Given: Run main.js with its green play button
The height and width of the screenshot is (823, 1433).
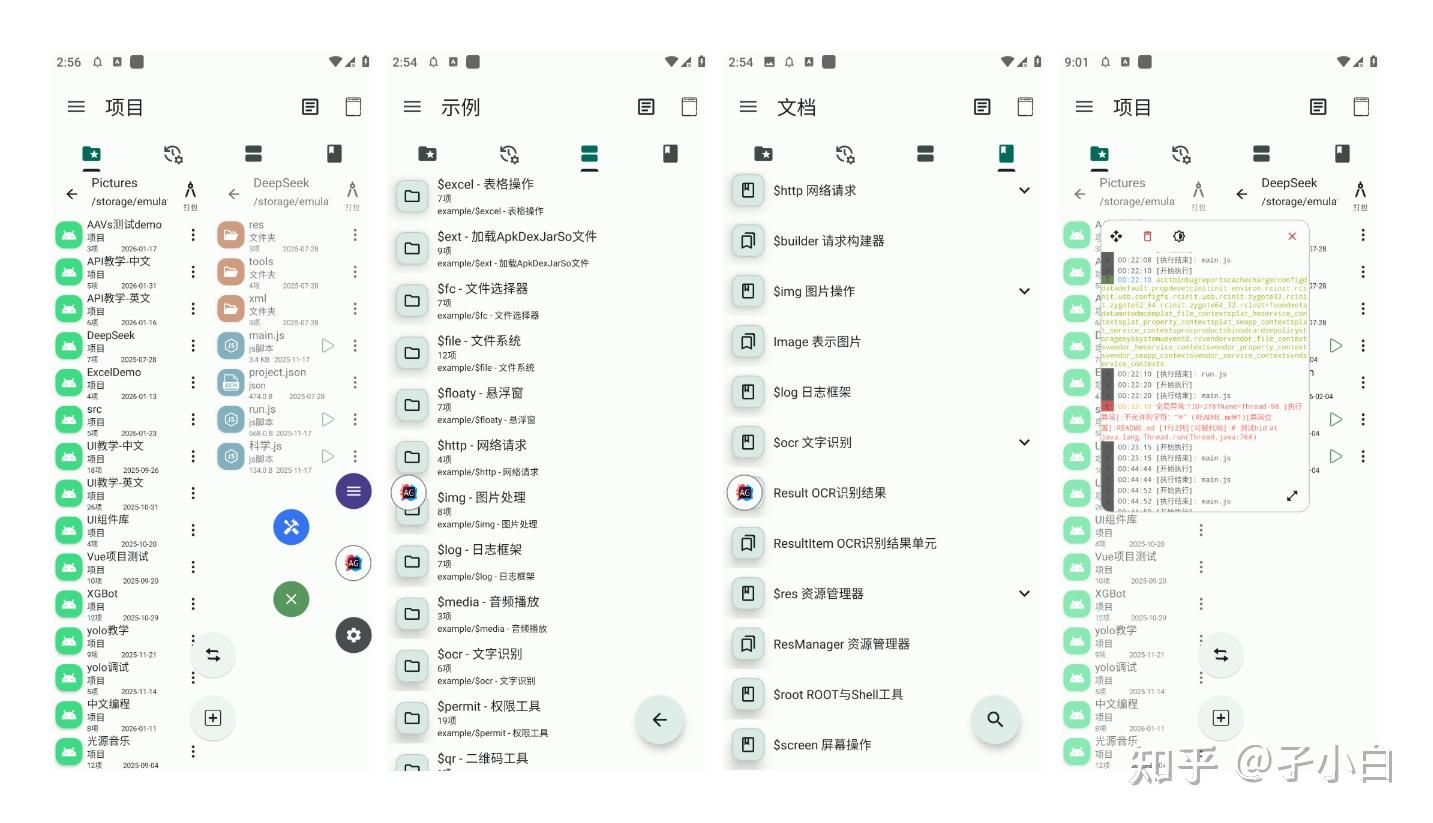Looking at the screenshot, I should click(x=328, y=345).
